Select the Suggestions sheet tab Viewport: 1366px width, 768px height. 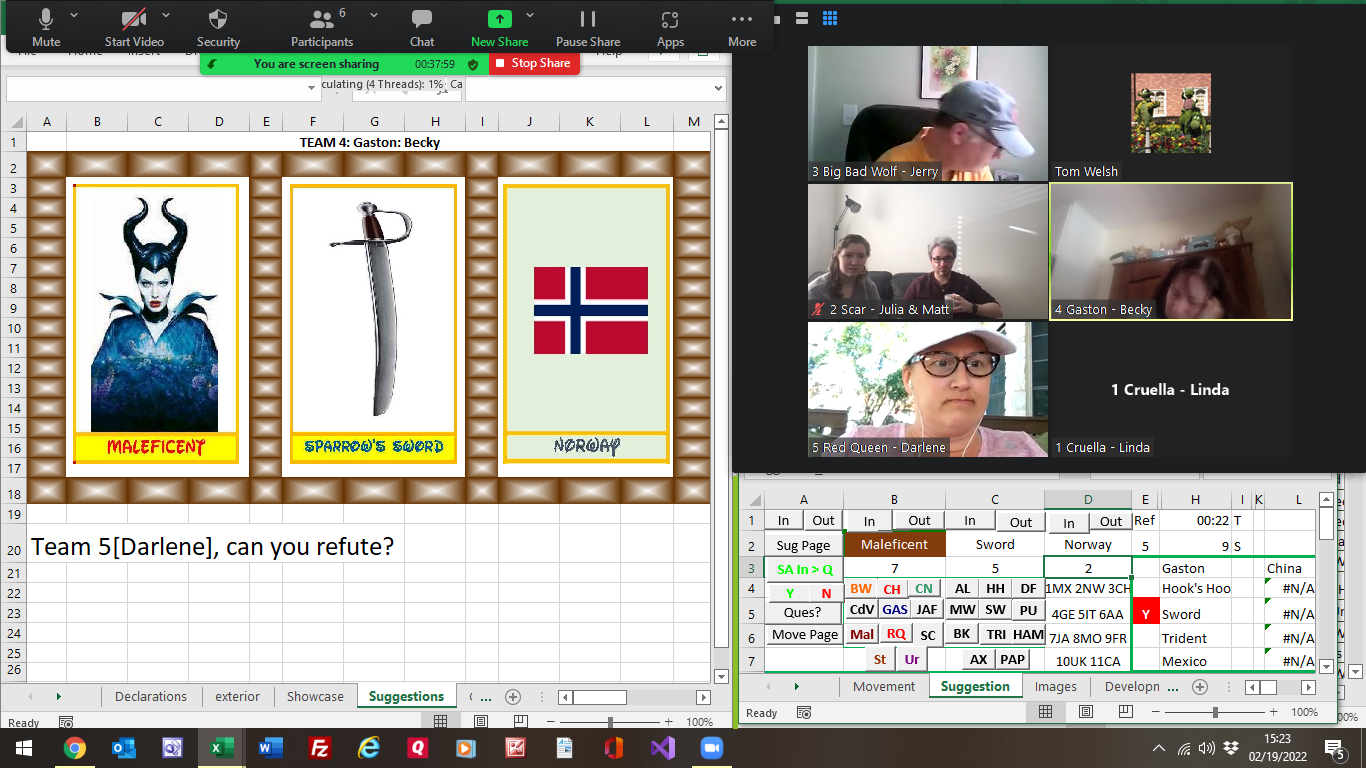click(406, 696)
